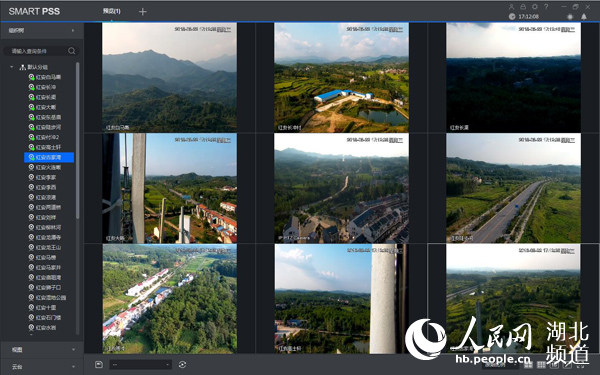Click the search magnifier in the device filter

click(x=72, y=51)
